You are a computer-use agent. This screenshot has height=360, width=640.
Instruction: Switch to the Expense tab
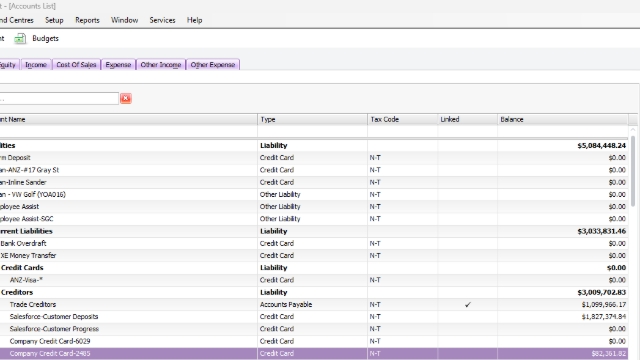point(118,64)
